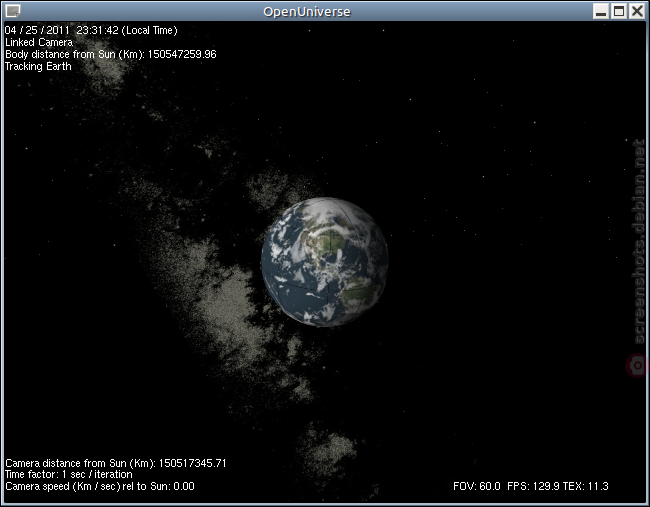650x507 pixels.
Task: Click the 'FOV: 60.0' value
Action: [477, 486]
